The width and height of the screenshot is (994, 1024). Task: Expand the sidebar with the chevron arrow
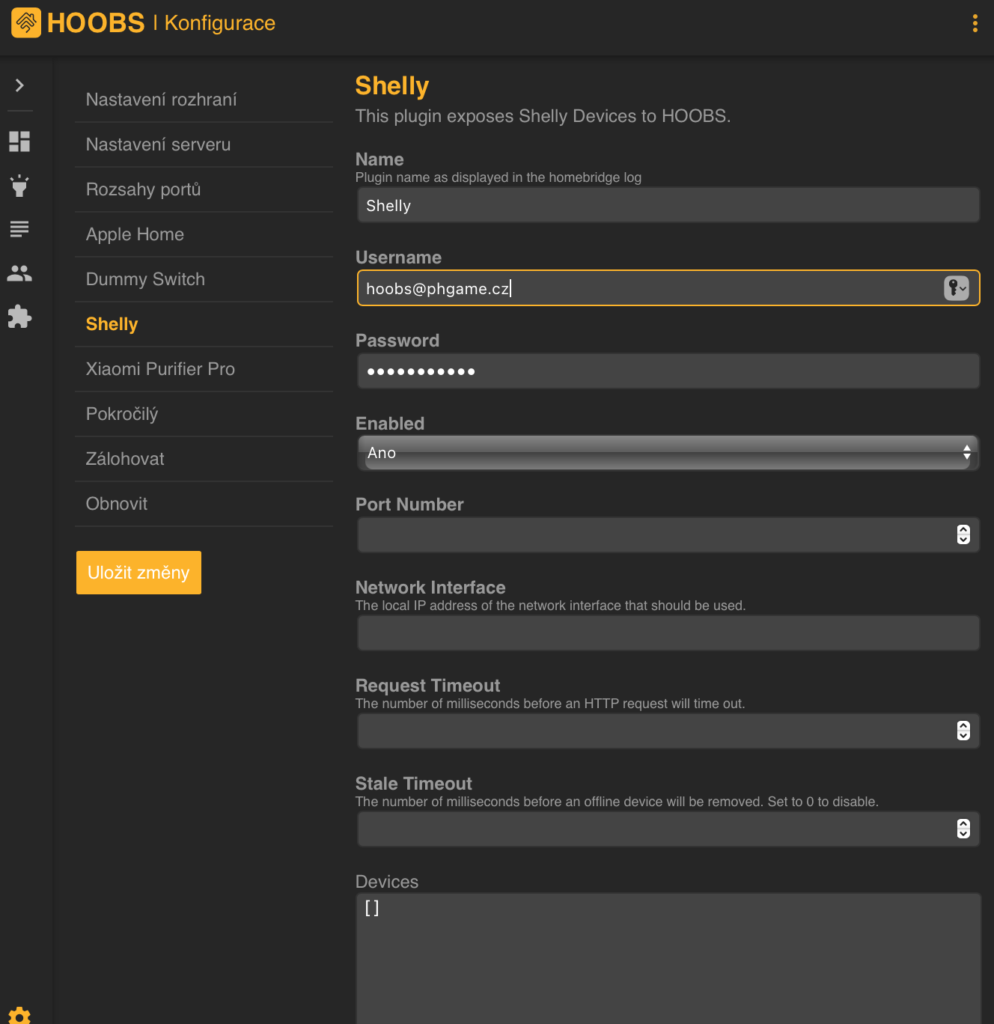pyautogui.click(x=19, y=86)
